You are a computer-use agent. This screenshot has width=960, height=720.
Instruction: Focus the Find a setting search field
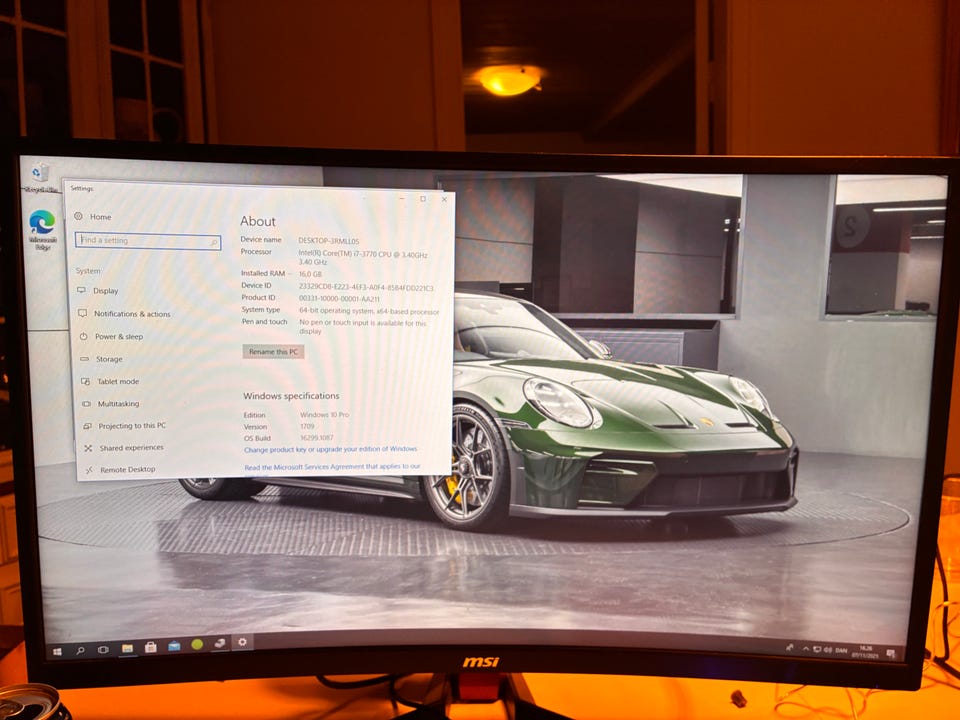tap(148, 241)
